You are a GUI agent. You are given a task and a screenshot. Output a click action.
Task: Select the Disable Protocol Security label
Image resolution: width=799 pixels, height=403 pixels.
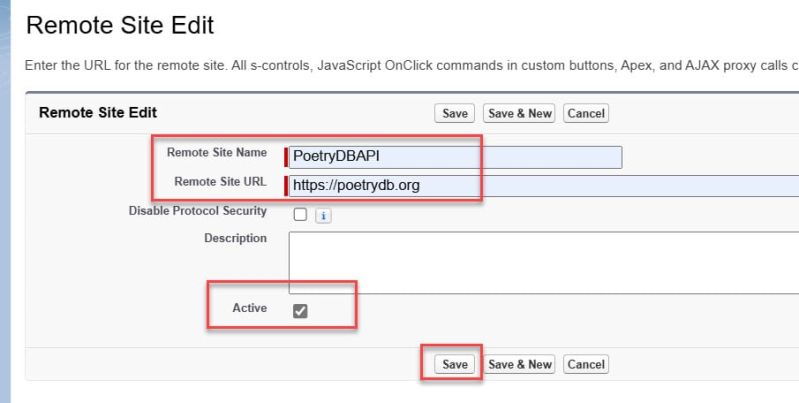coord(198,211)
